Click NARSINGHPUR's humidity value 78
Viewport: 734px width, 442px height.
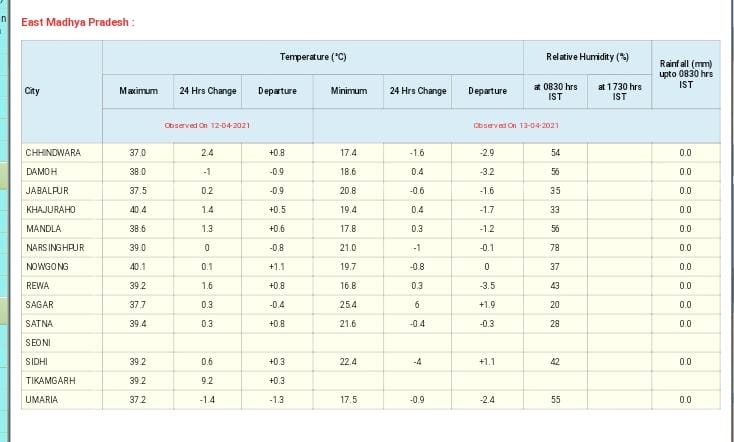click(555, 248)
